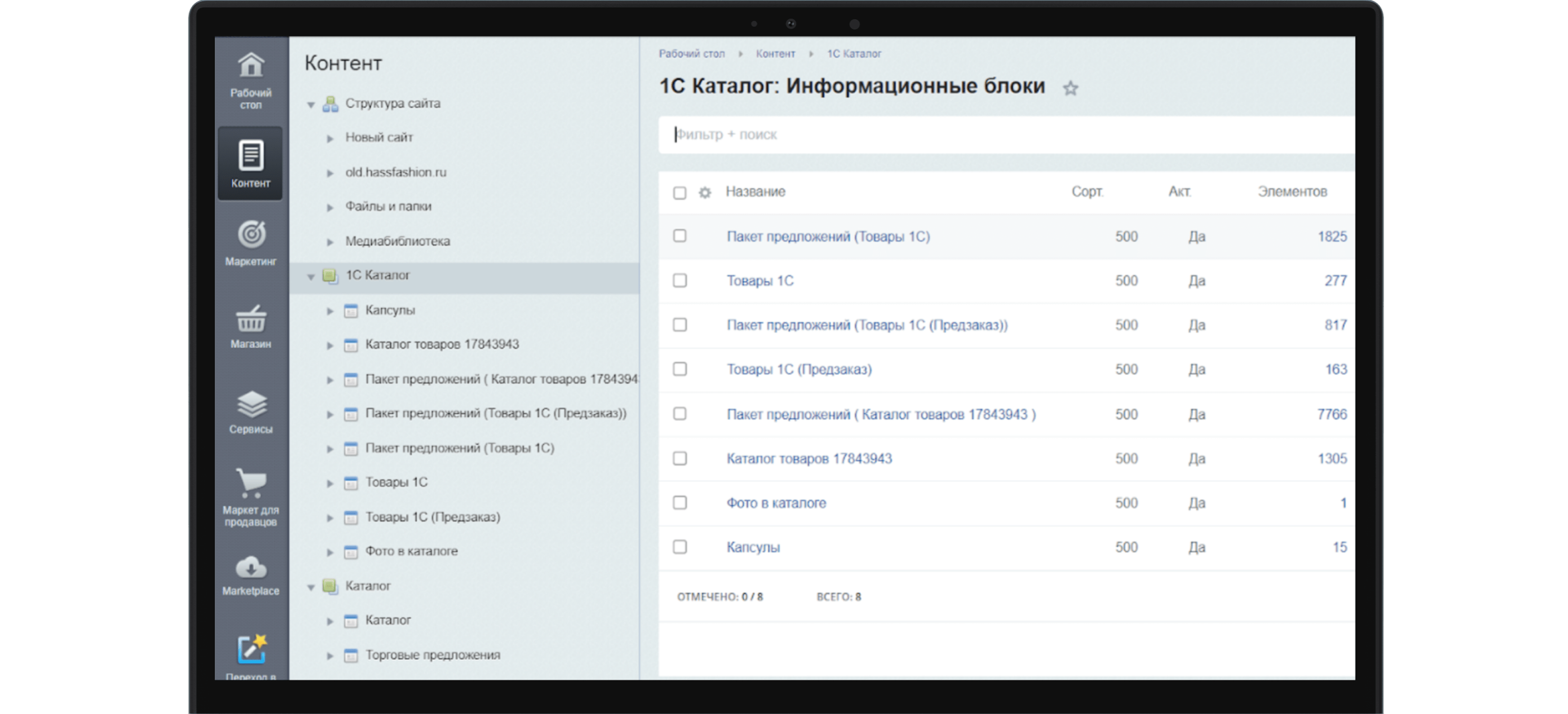Collapse the Структура сайта tree node
The image size is (1568, 714).
click(x=311, y=105)
